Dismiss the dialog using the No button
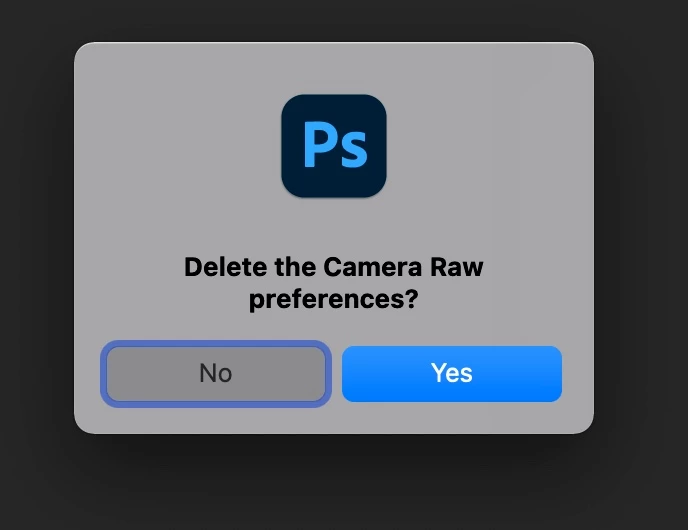This screenshot has width=688, height=530. [x=216, y=373]
